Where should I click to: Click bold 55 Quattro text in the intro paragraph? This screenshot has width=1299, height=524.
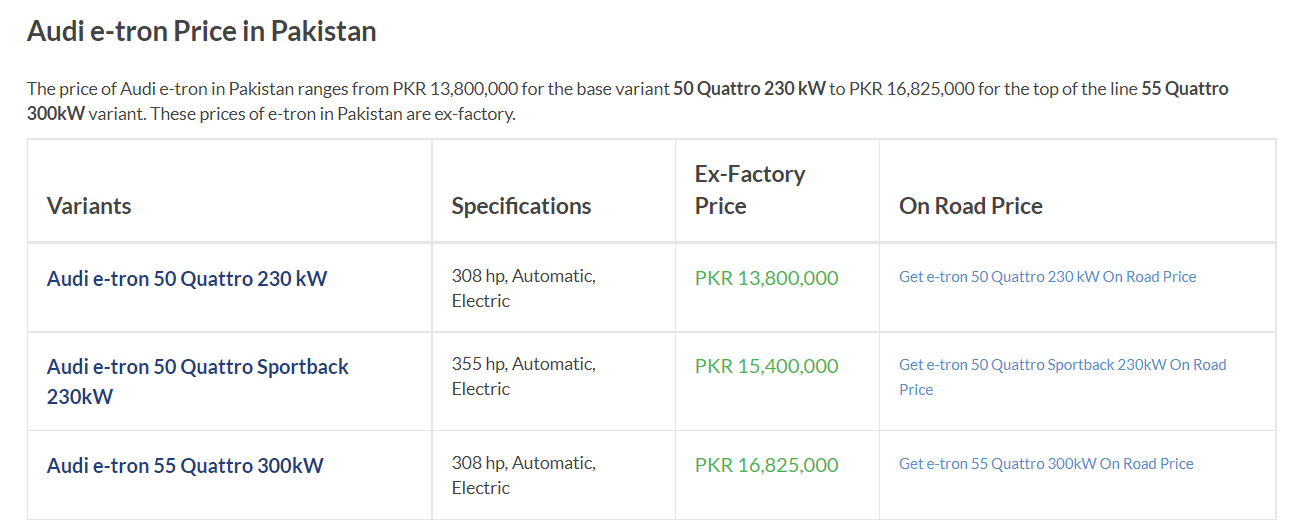(x=1185, y=88)
